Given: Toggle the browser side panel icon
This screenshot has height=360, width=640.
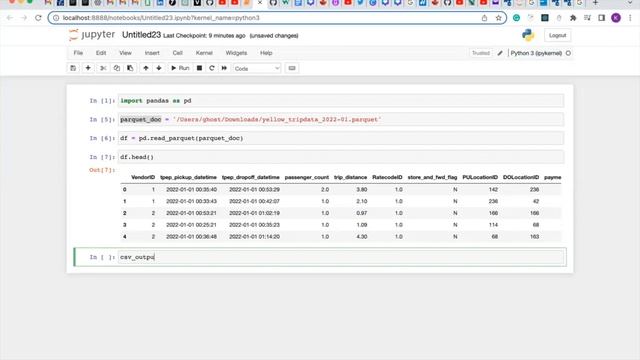Looking at the screenshot, I should click(x=602, y=18).
